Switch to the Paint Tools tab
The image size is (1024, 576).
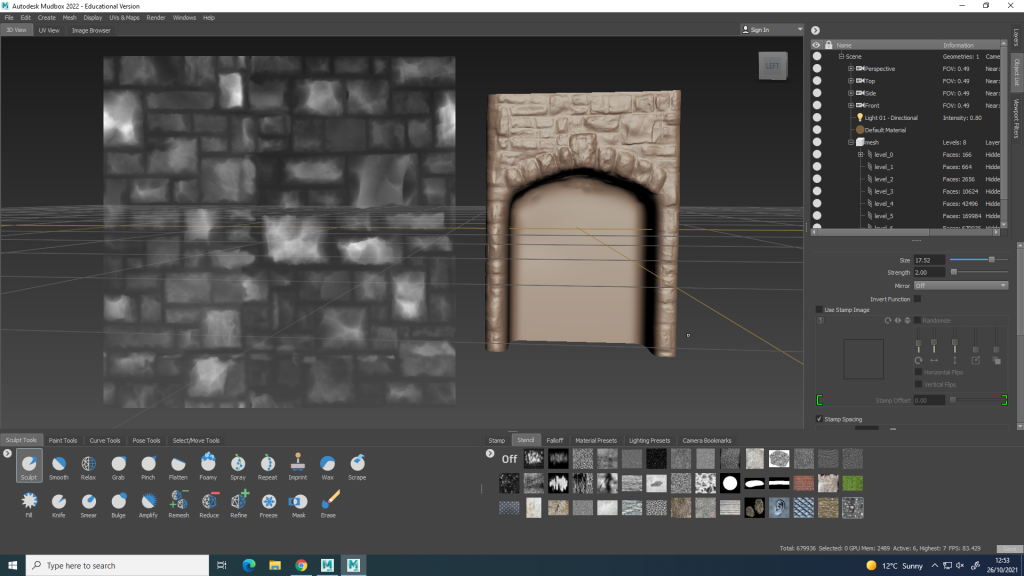point(63,440)
